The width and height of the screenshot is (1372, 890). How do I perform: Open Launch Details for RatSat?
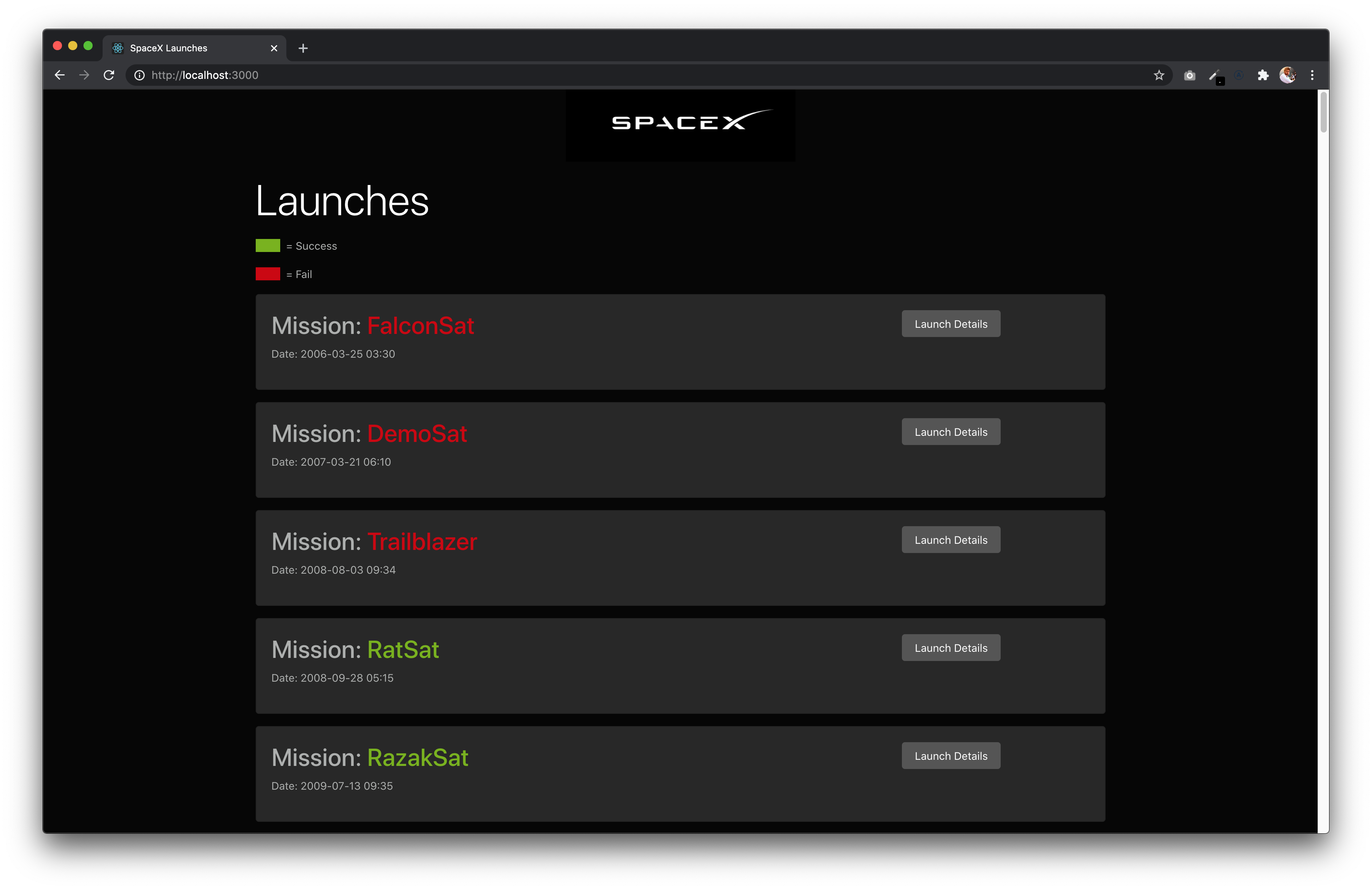(x=951, y=647)
